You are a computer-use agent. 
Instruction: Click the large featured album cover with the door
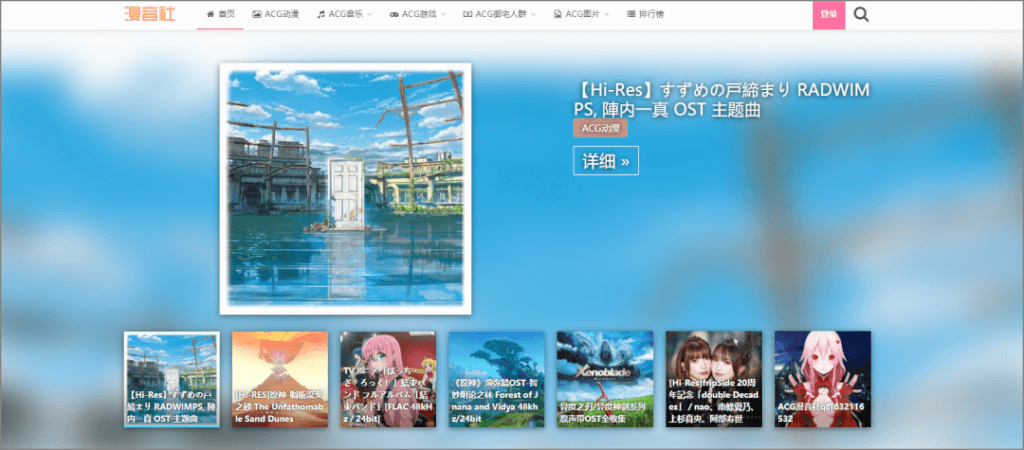345,189
